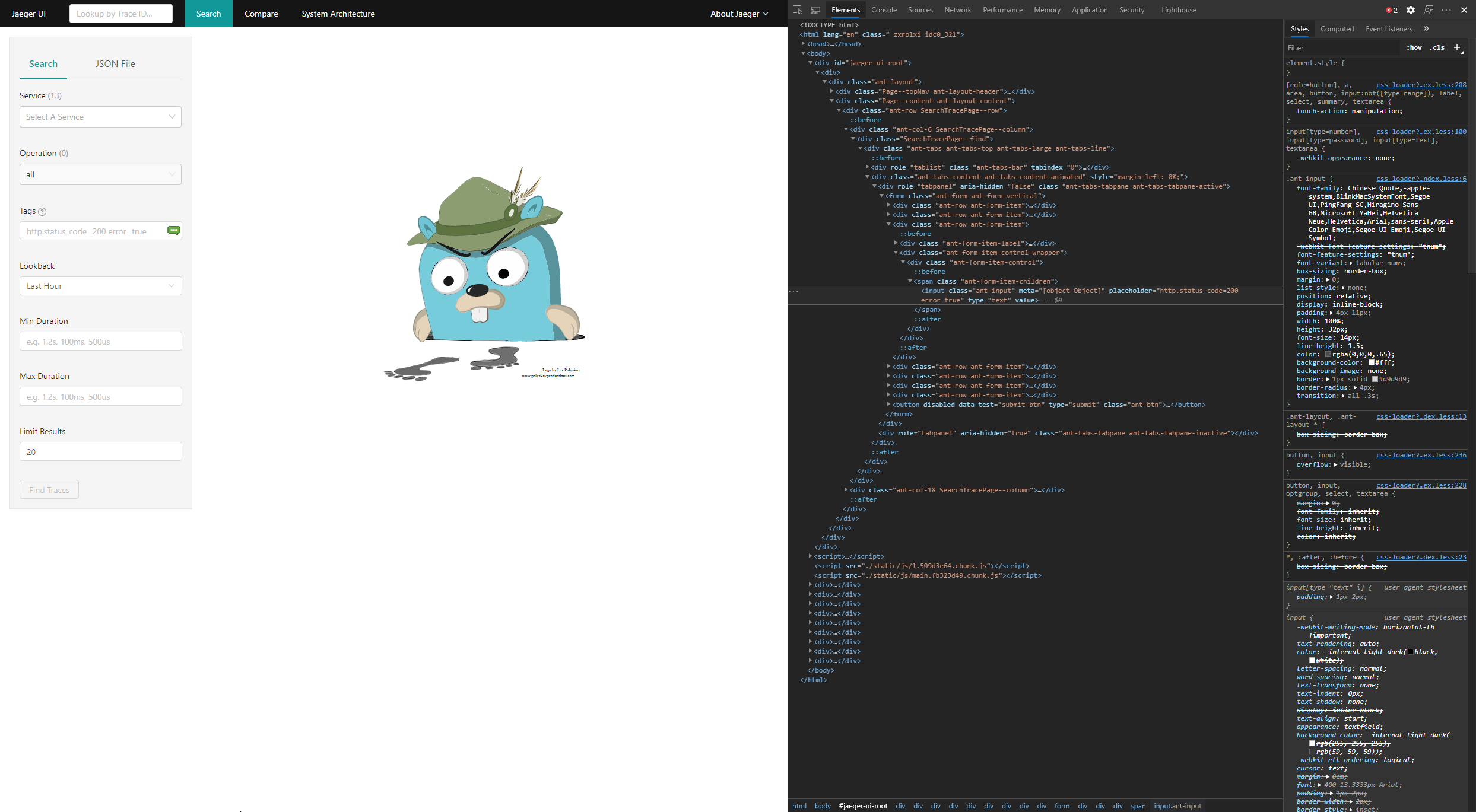Focus the Min Duration input field

tap(100, 341)
